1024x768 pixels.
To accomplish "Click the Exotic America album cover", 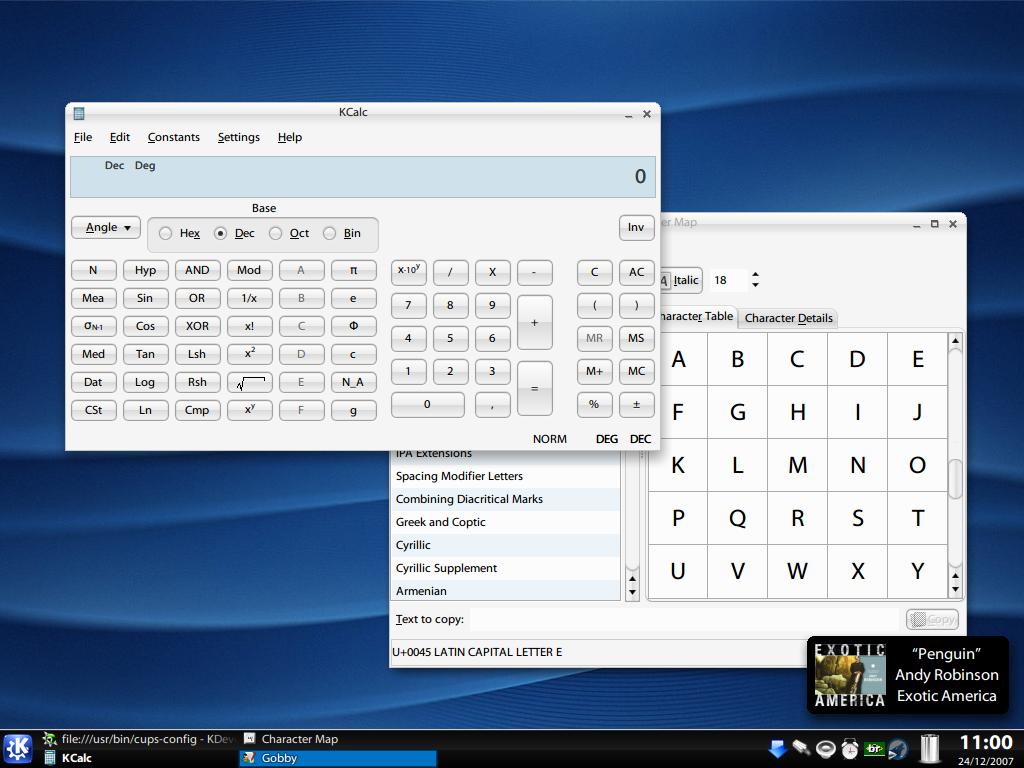I will [850, 675].
